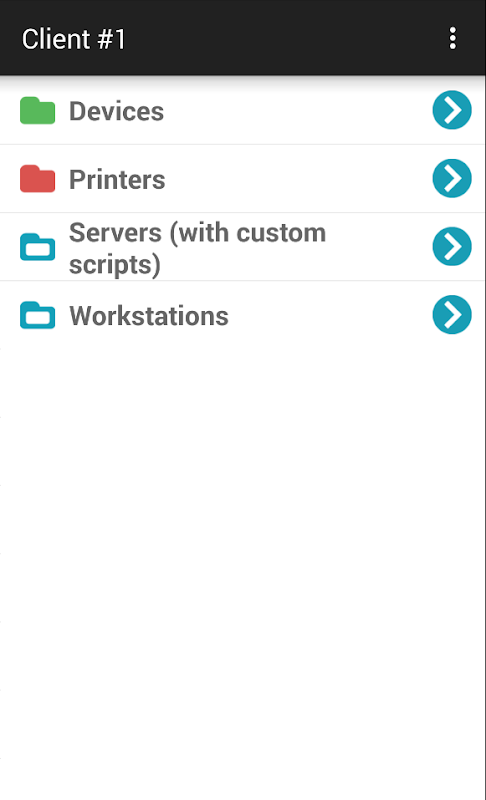Click the blue Servers folder icon
This screenshot has width=486, height=800.
click(37, 247)
